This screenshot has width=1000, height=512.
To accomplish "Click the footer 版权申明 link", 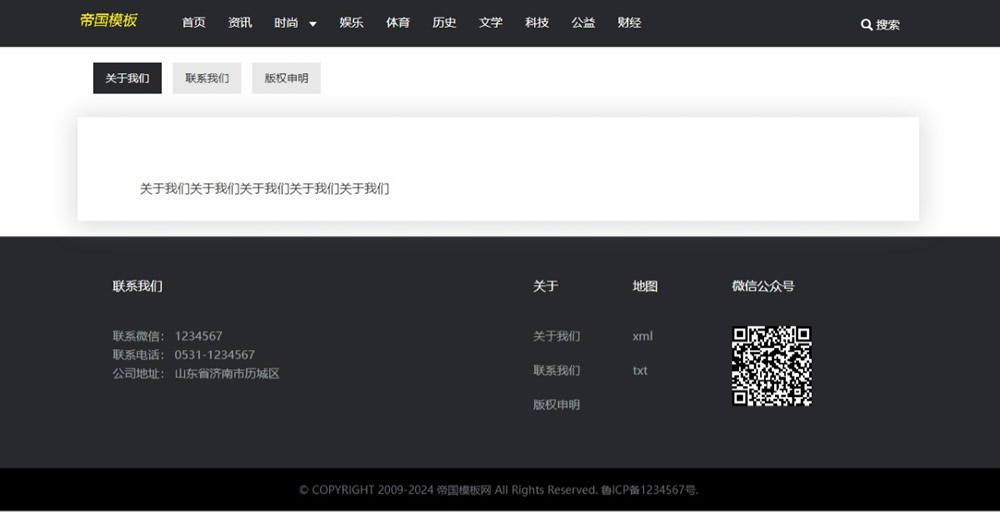I will pos(556,405).
